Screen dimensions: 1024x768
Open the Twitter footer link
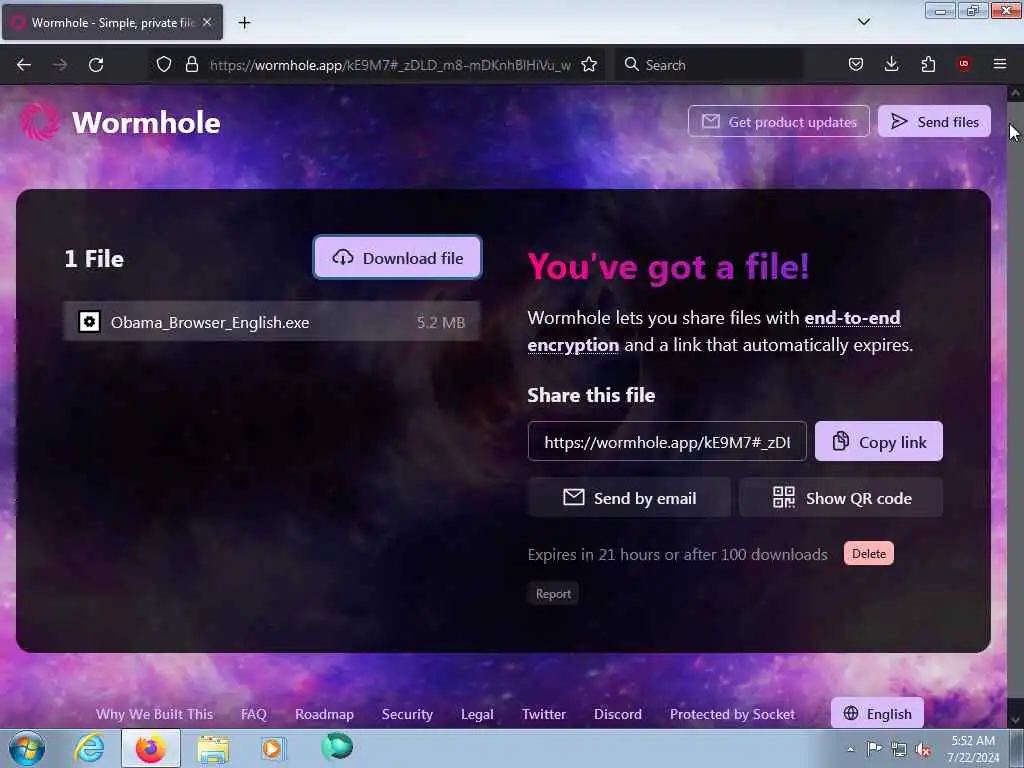click(x=543, y=714)
